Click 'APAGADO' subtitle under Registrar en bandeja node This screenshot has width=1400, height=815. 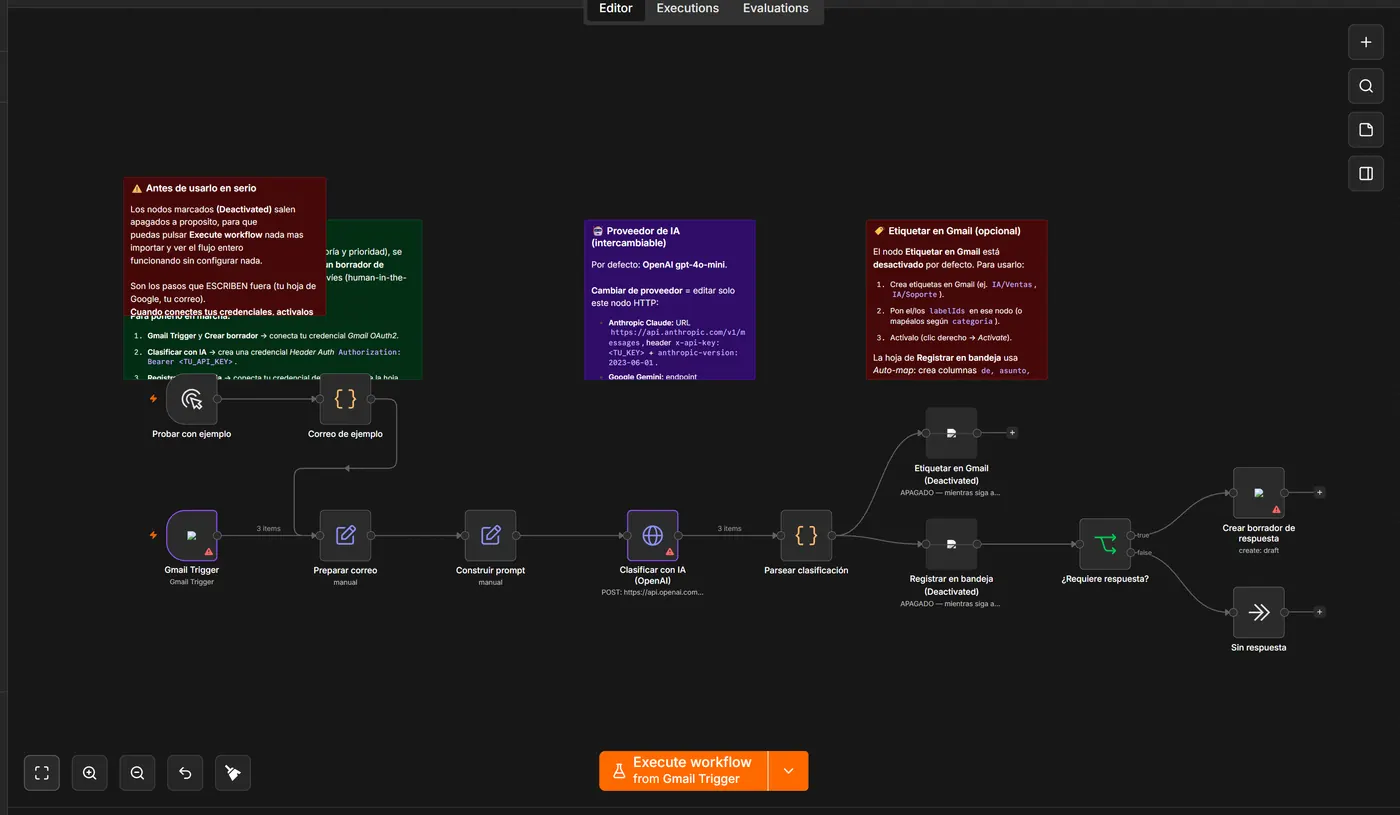coord(950,604)
